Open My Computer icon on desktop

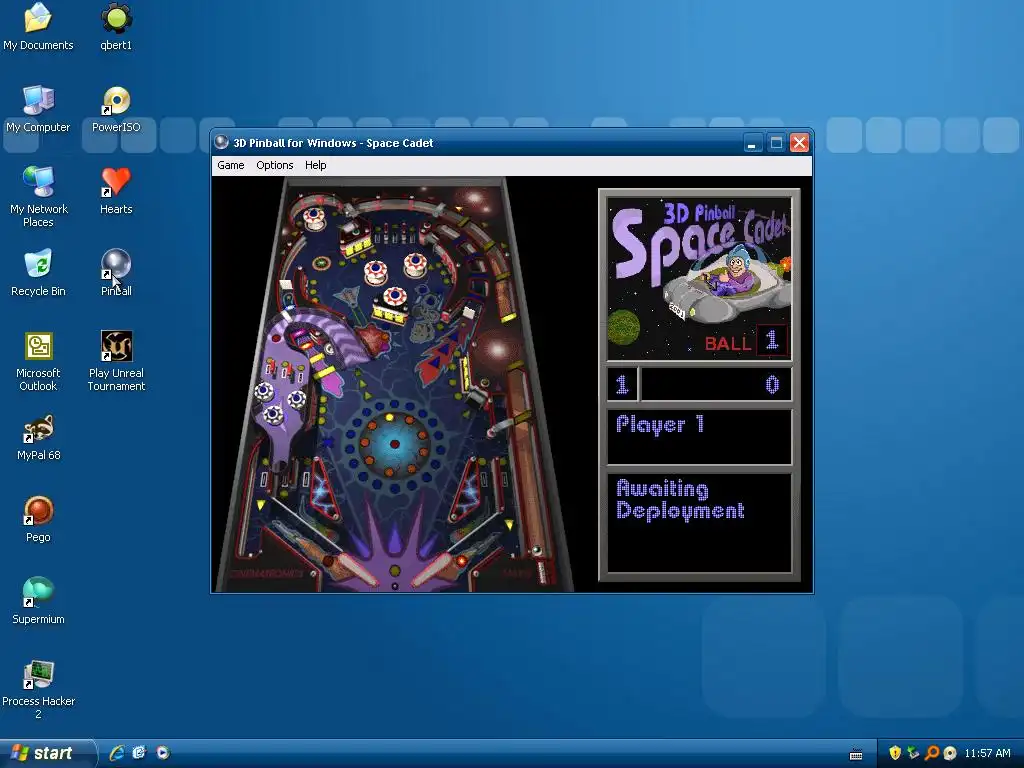point(38,109)
